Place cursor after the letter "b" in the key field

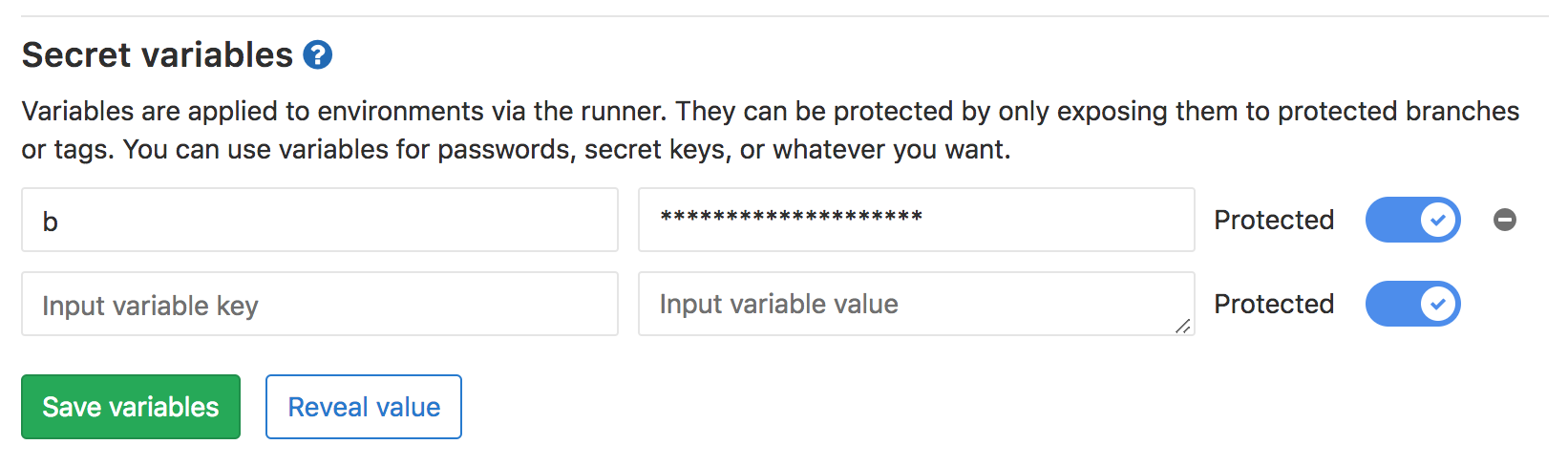[60, 222]
